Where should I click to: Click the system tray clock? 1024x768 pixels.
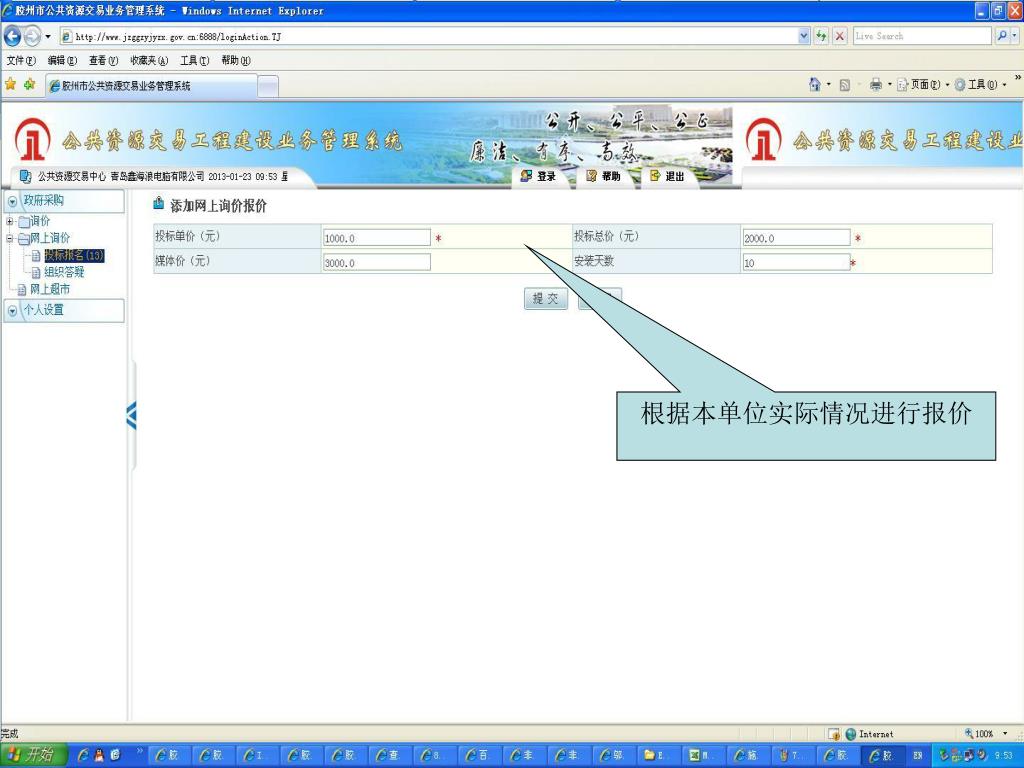[x=1004, y=756]
